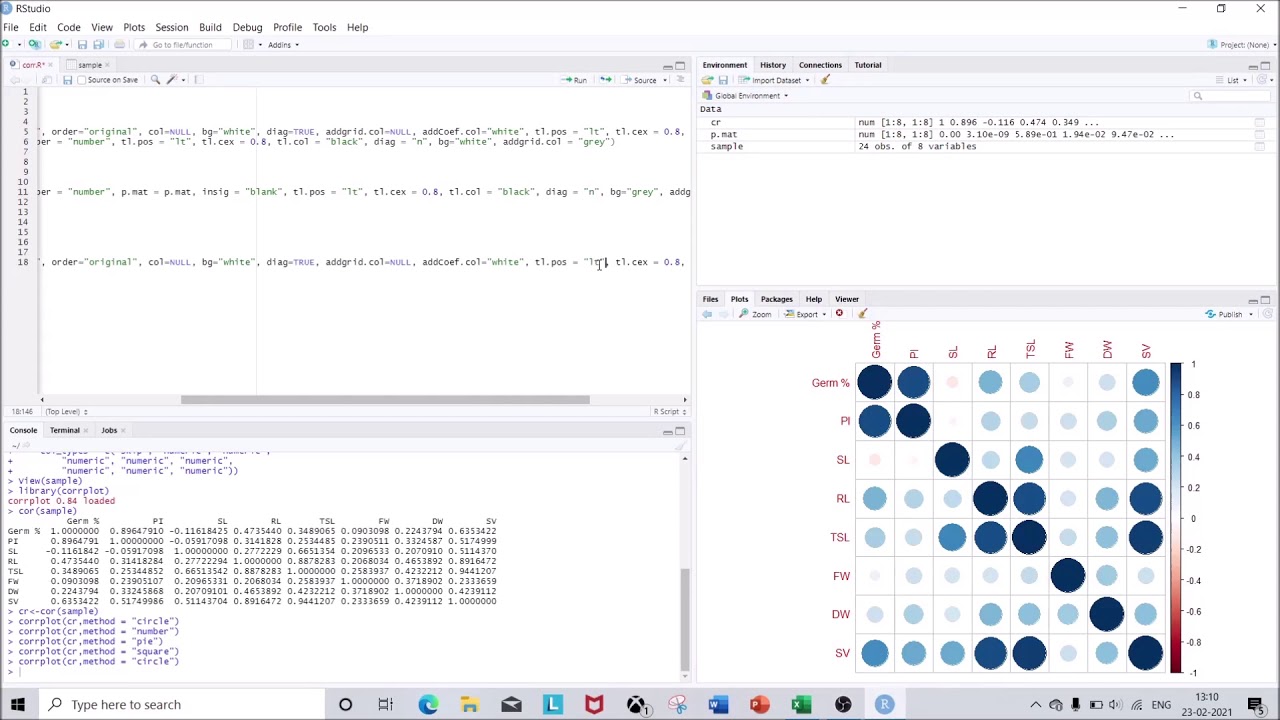Remove the current plot with red X icon
This screenshot has width=1280, height=720.
tap(839, 314)
